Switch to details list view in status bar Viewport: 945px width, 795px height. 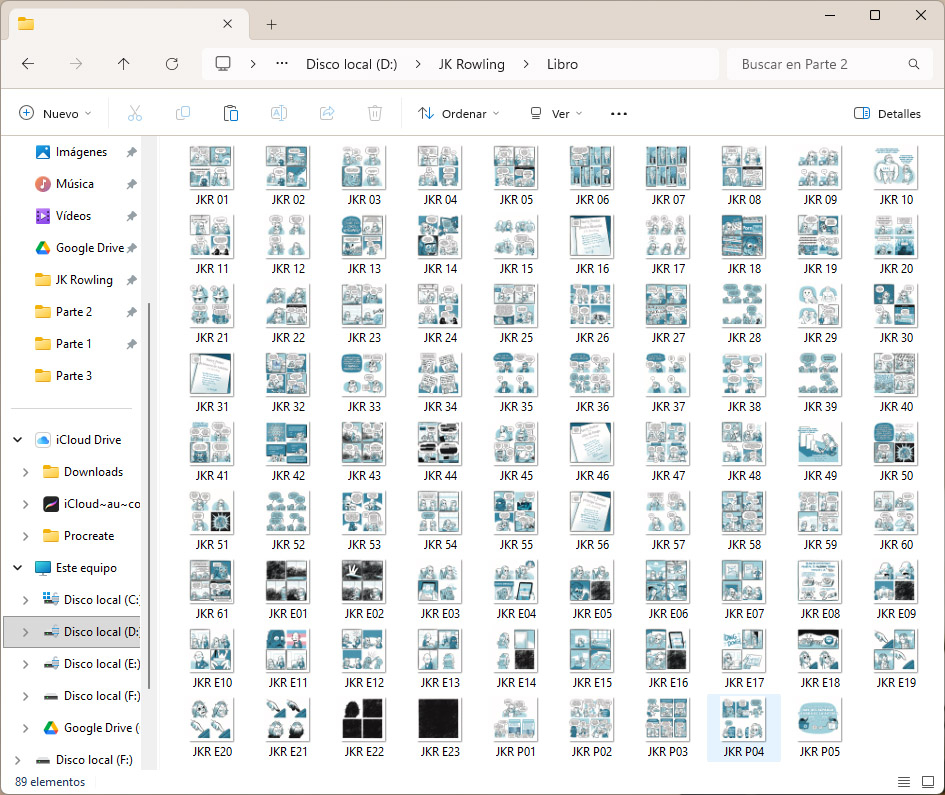point(903,782)
